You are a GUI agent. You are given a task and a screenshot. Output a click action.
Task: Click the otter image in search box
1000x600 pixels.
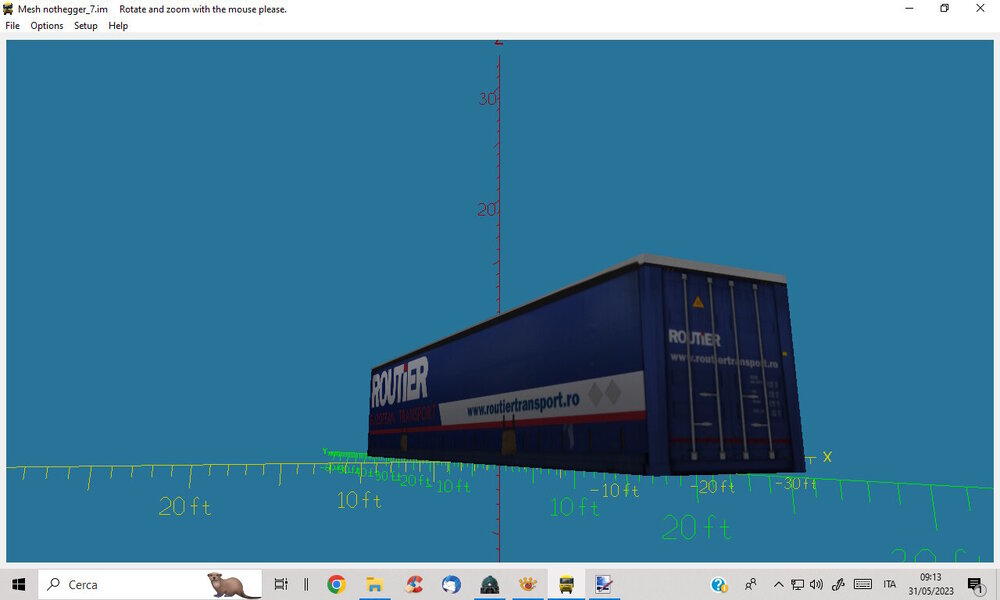point(233,585)
